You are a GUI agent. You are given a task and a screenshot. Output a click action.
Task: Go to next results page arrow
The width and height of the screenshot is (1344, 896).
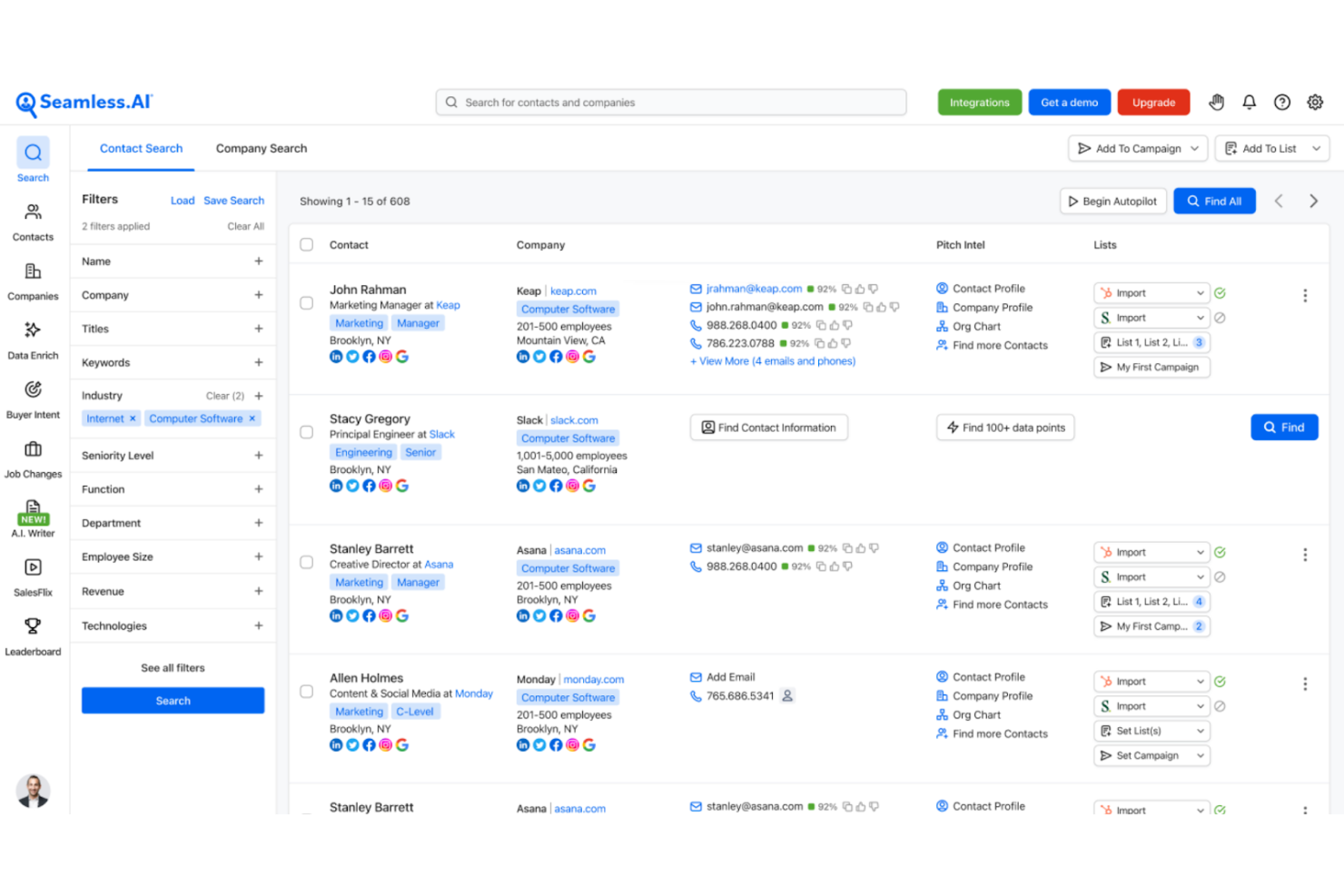[1313, 202]
